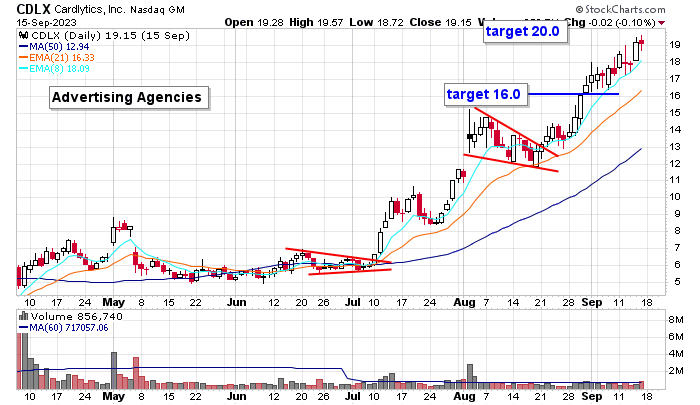Viewport: 700px width, 405px height.
Task: Click the target 20.0 annotation
Action: [x=525, y=32]
